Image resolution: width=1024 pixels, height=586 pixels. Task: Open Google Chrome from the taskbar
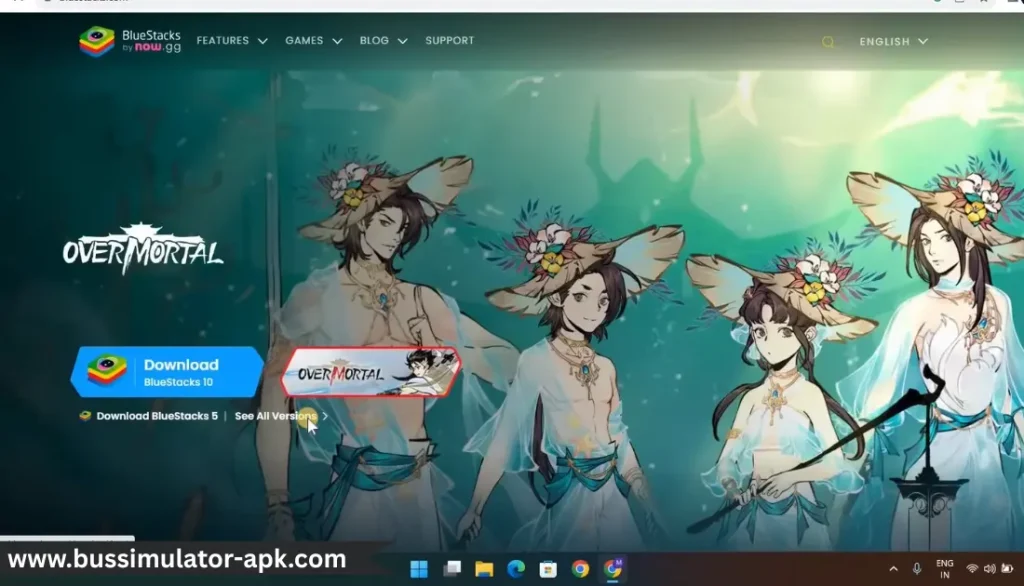581,568
